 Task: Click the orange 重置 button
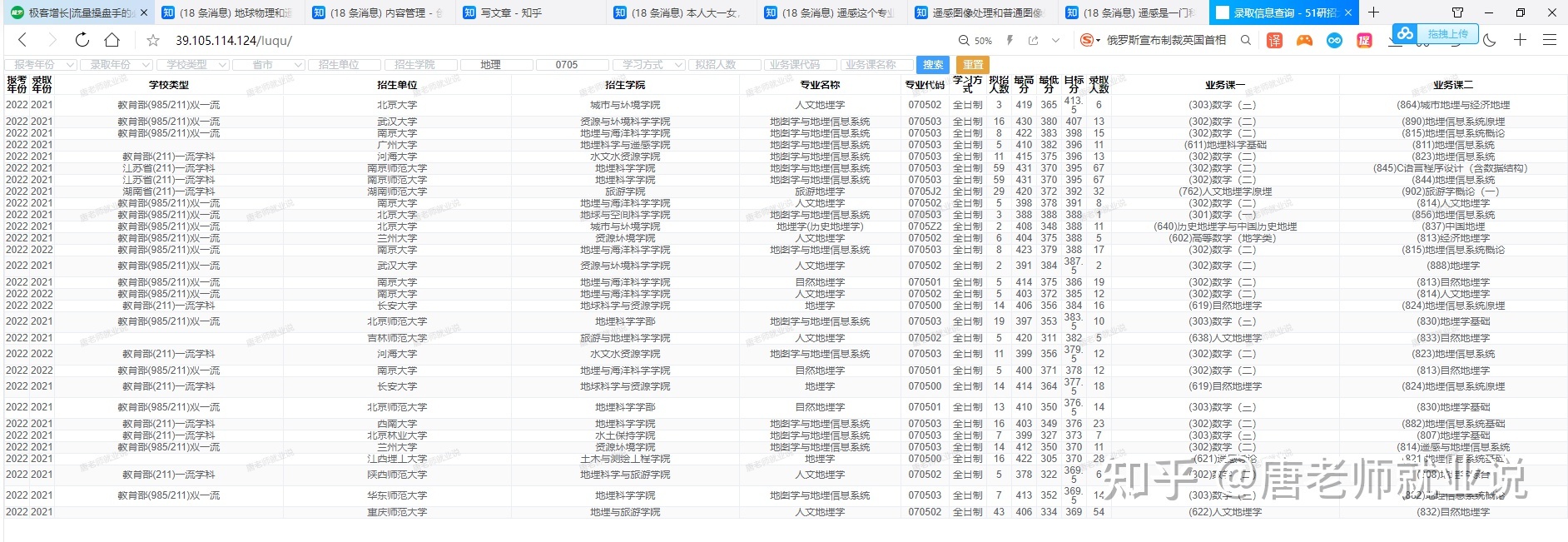pyautogui.click(x=973, y=65)
